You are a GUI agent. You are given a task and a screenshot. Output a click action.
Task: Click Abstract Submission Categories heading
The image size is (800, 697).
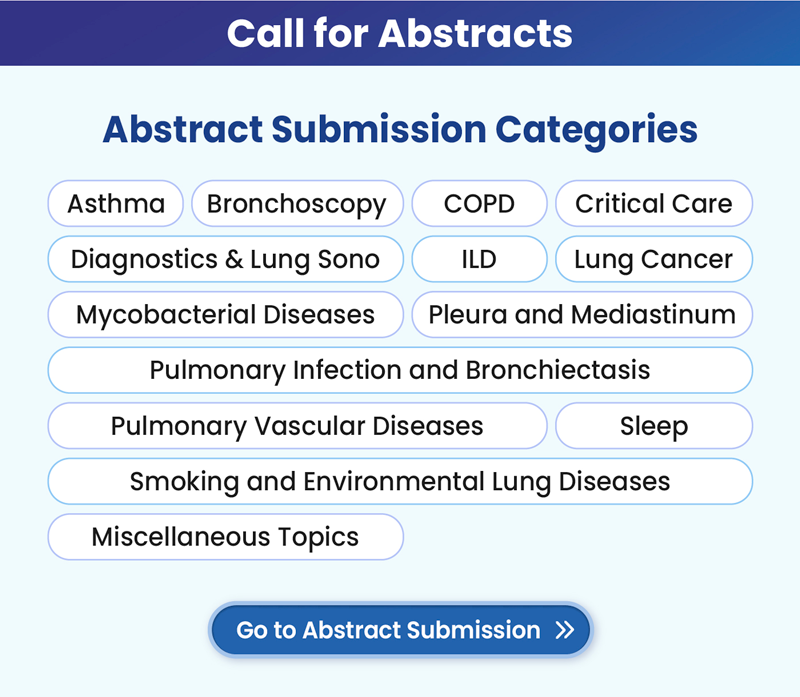400,129
